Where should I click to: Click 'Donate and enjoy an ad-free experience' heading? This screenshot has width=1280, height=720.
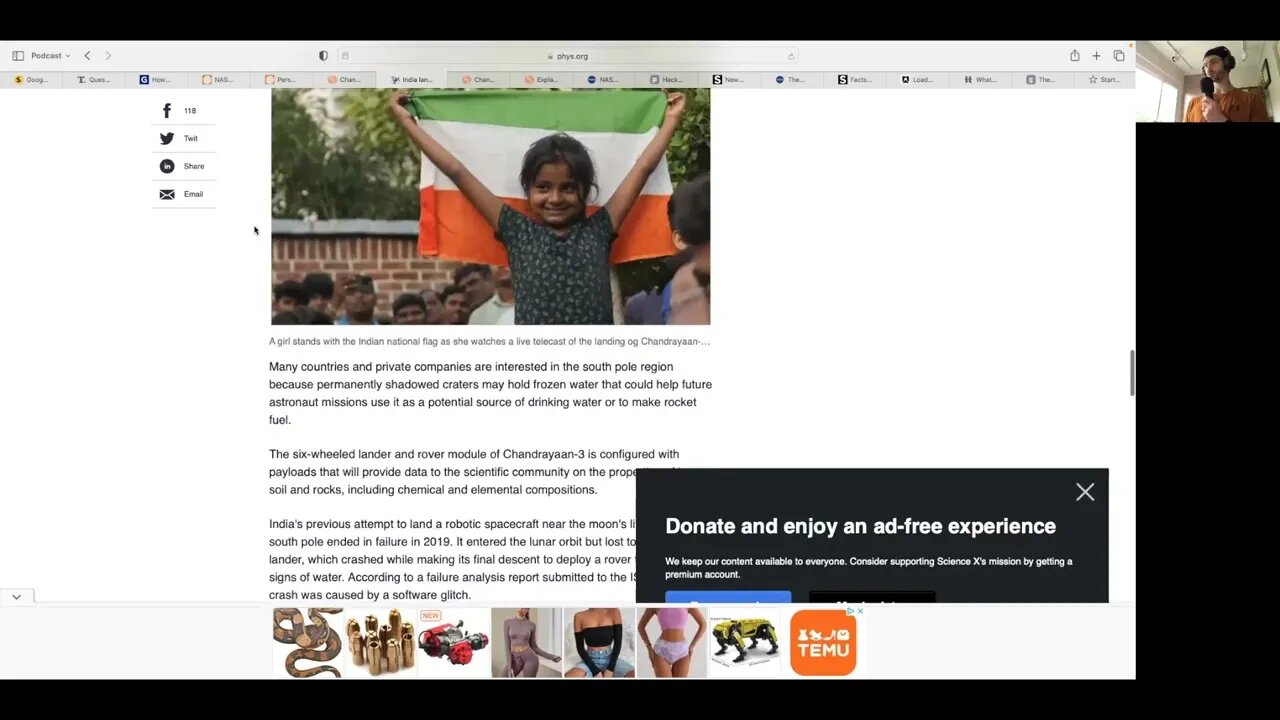click(860, 526)
